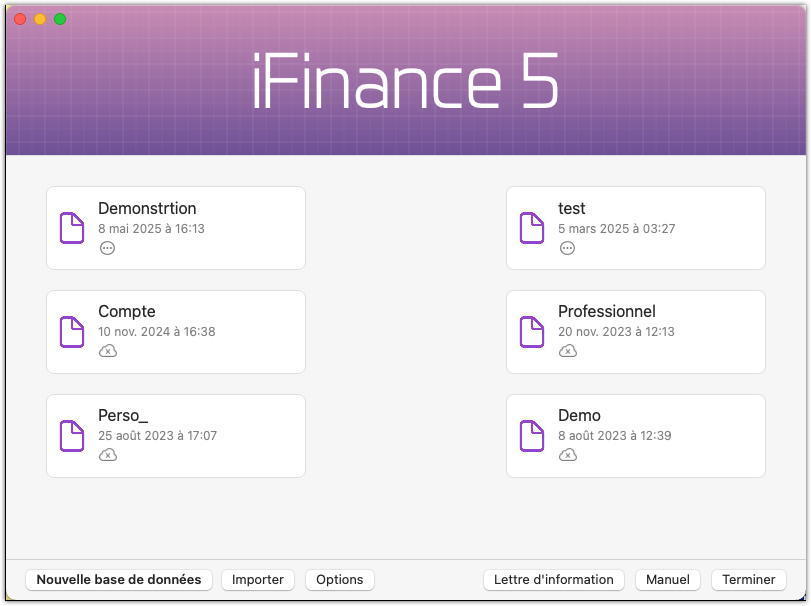The width and height of the screenshot is (811, 606).
Task: Click the Importer button
Action: (x=258, y=580)
